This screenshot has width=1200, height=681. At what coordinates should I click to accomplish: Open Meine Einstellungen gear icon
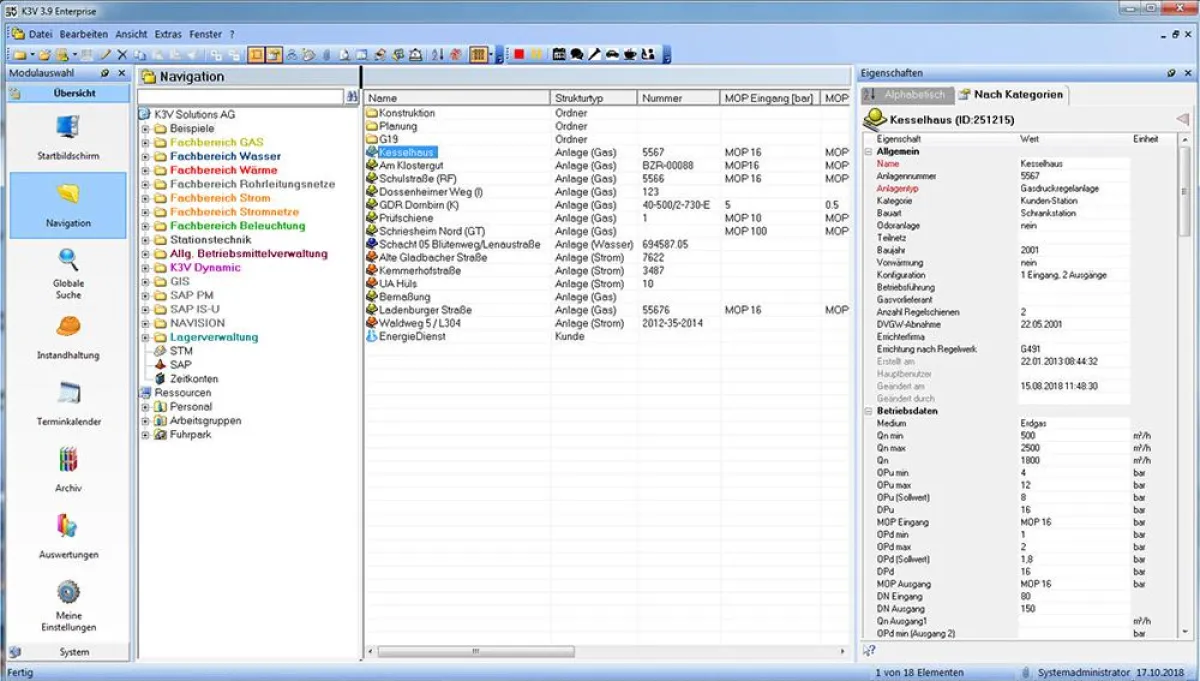tap(68, 592)
